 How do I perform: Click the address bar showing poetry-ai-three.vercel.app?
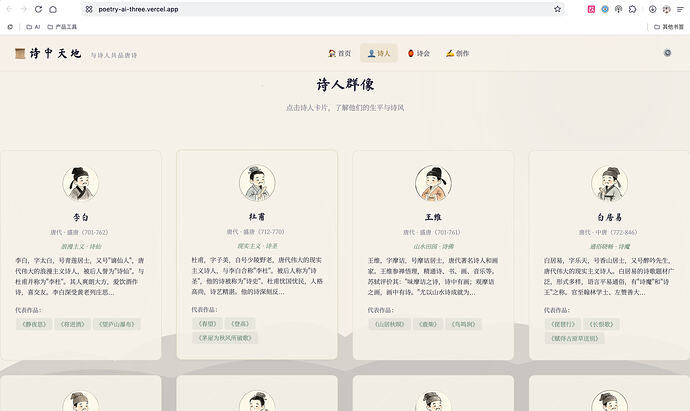321,9
